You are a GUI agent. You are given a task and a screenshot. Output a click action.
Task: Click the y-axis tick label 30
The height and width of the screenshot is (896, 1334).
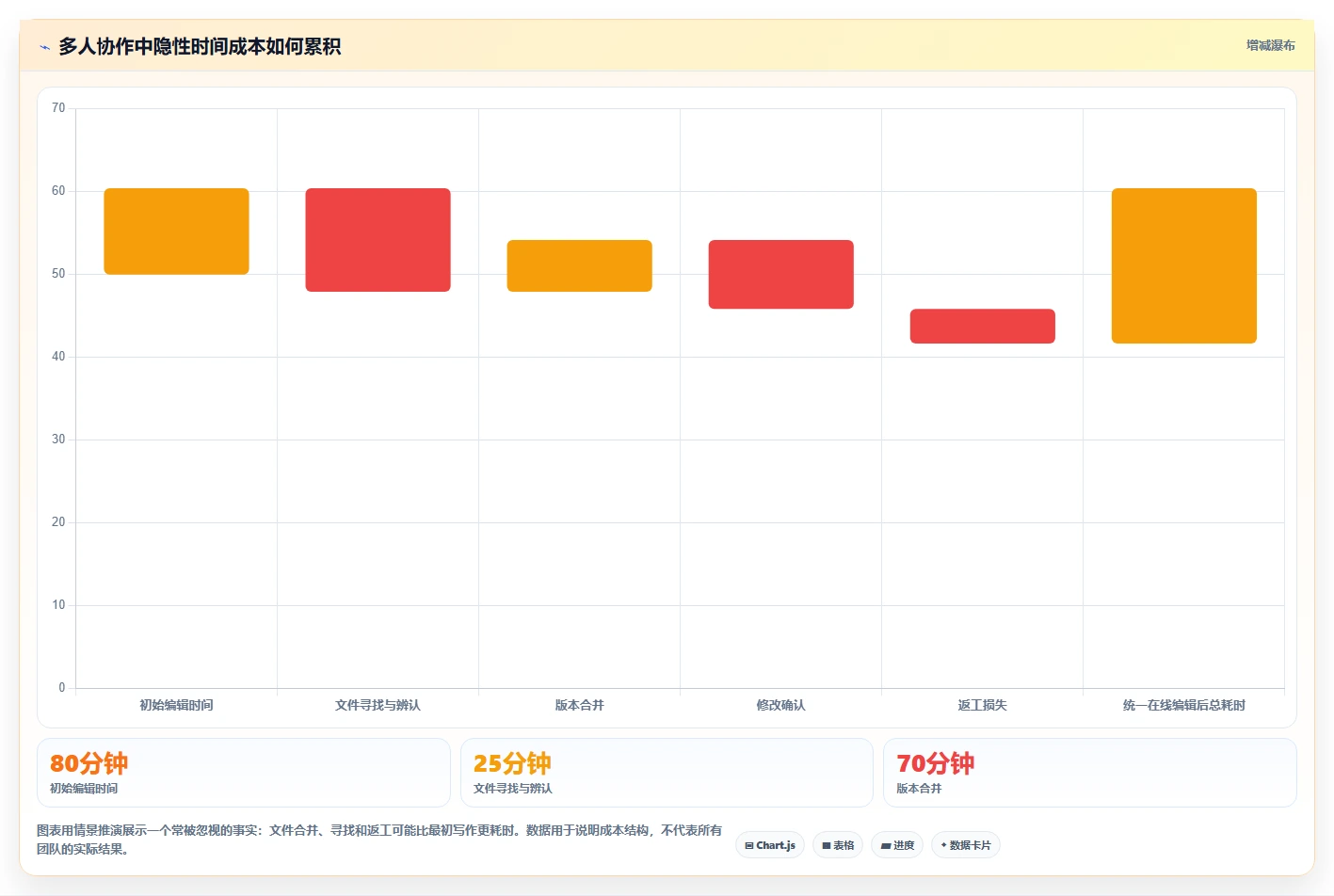(58, 440)
